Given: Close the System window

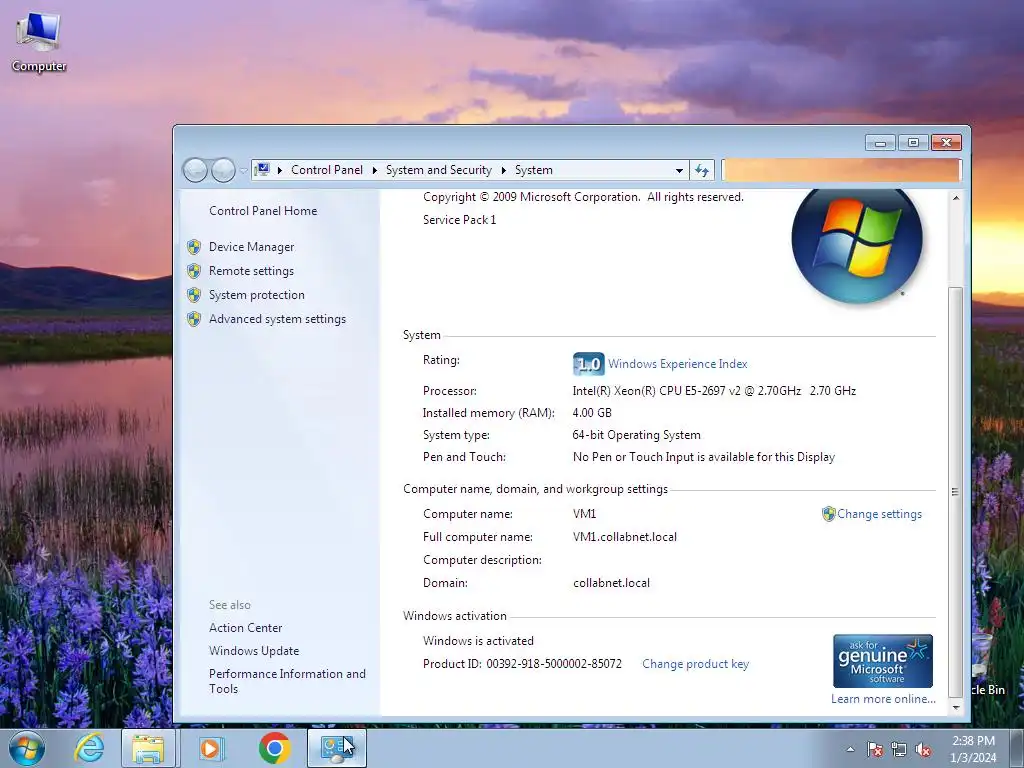Looking at the screenshot, I should (x=946, y=142).
